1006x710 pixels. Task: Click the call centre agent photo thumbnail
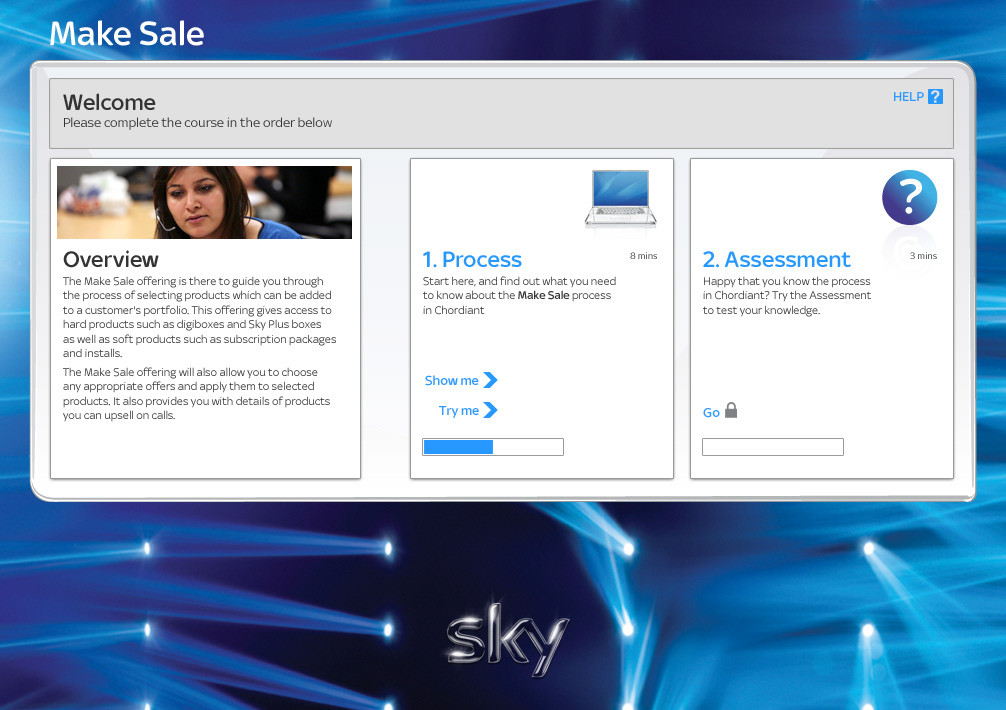204,202
